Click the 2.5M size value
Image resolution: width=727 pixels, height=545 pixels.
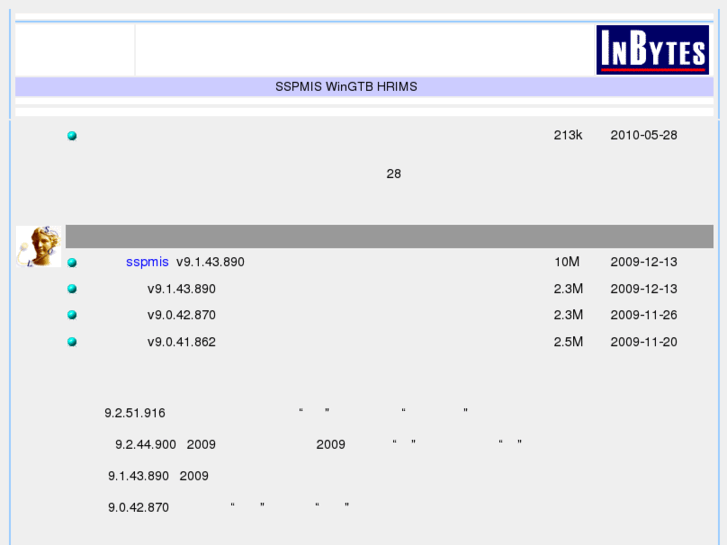(568, 342)
